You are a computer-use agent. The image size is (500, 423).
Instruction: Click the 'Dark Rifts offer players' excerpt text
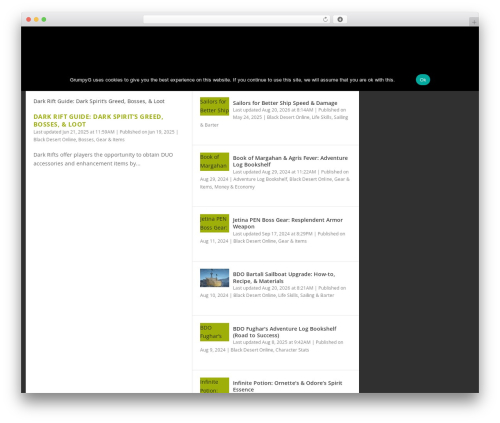[103, 159]
